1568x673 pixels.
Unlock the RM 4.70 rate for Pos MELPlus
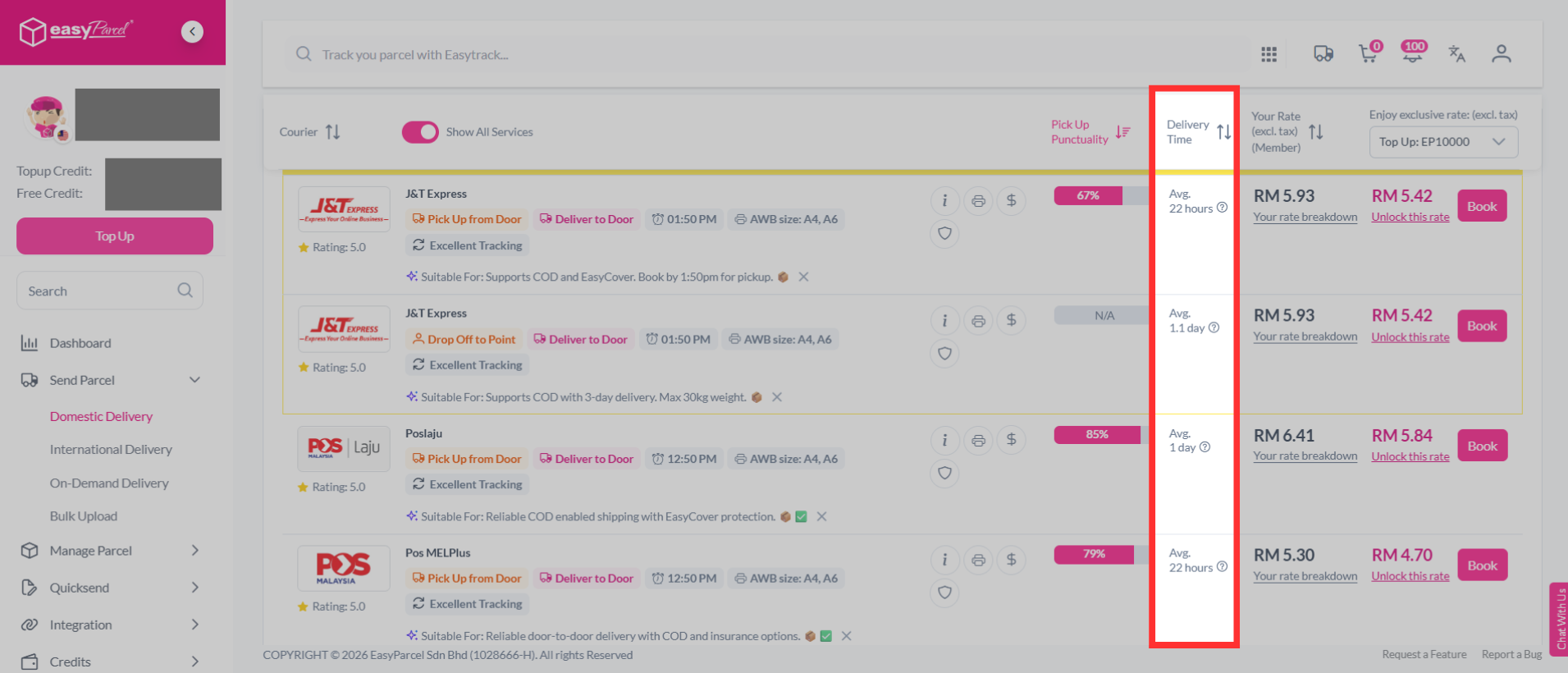pyautogui.click(x=1410, y=576)
